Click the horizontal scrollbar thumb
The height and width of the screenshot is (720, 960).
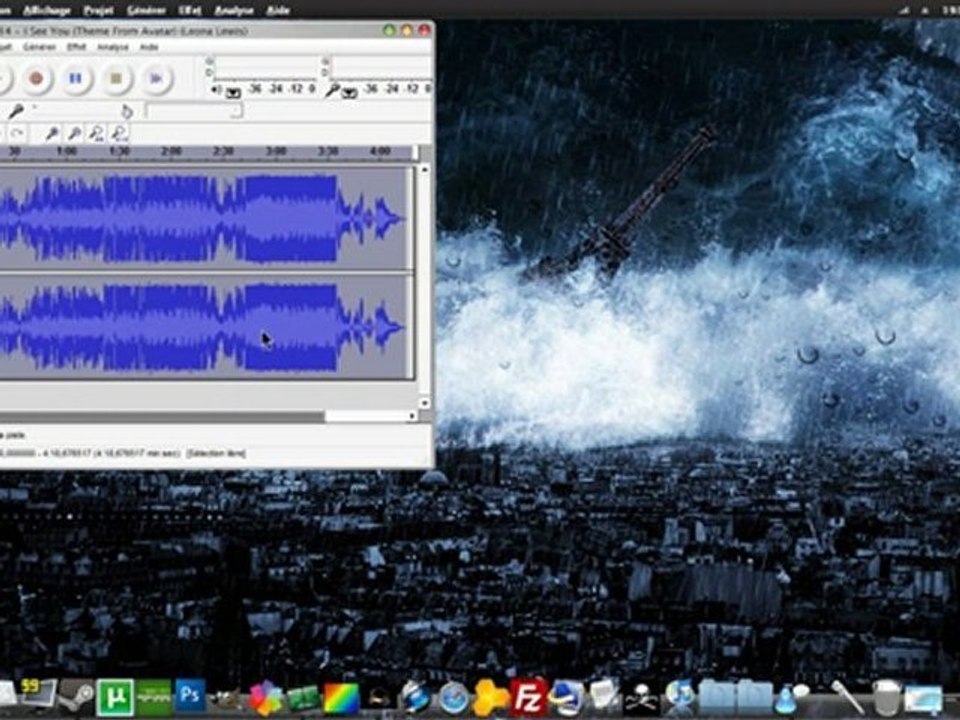pyautogui.click(x=162, y=416)
